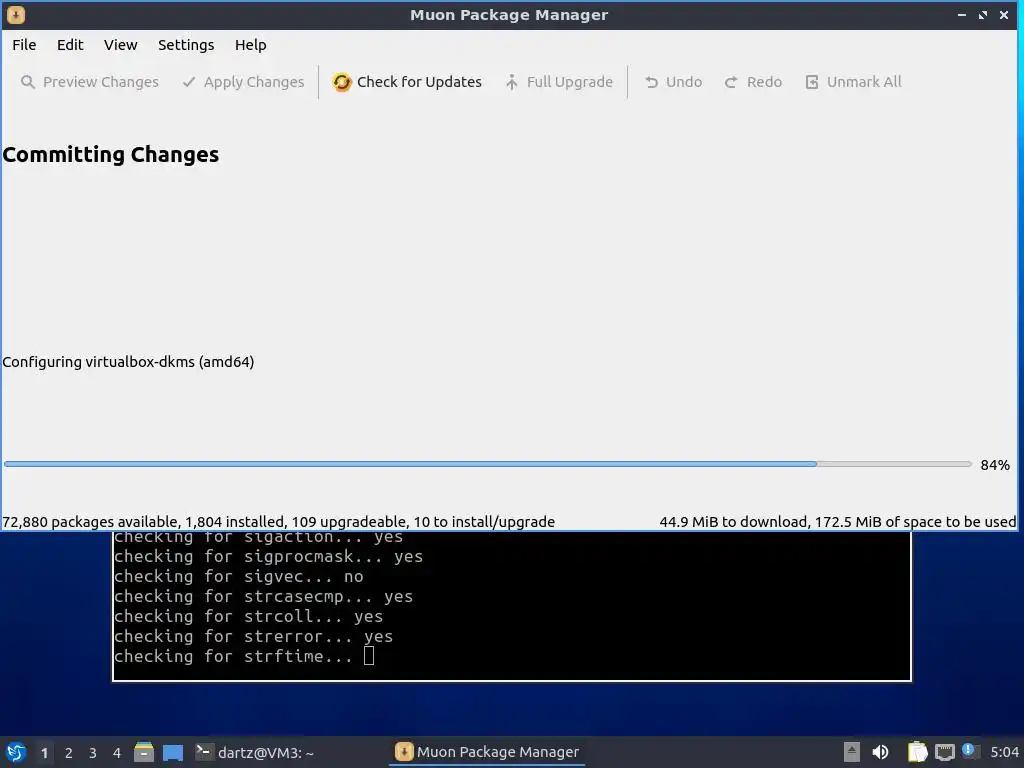The height and width of the screenshot is (768, 1024).
Task: Click the show desktop panel icon
Action: [x=173, y=752]
